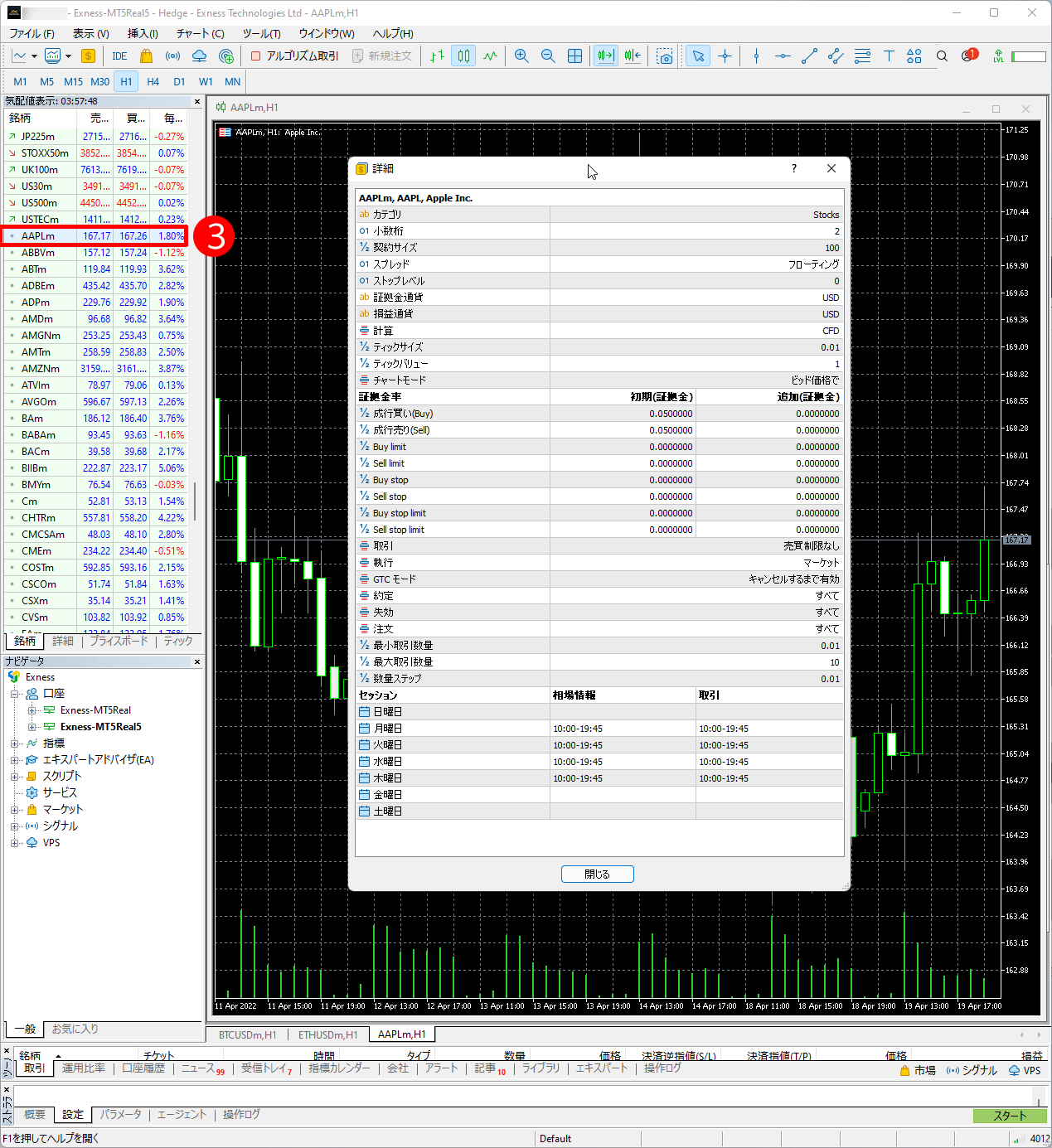1052x1148 pixels.
Task: Switch timeframe to MN
Action: [x=233, y=81]
